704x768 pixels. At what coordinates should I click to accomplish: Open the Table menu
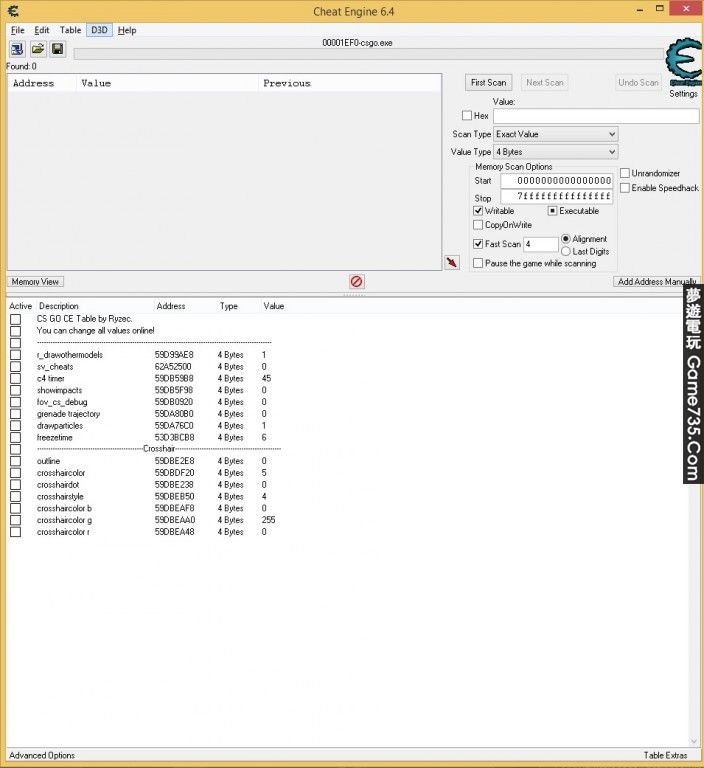tap(71, 30)
